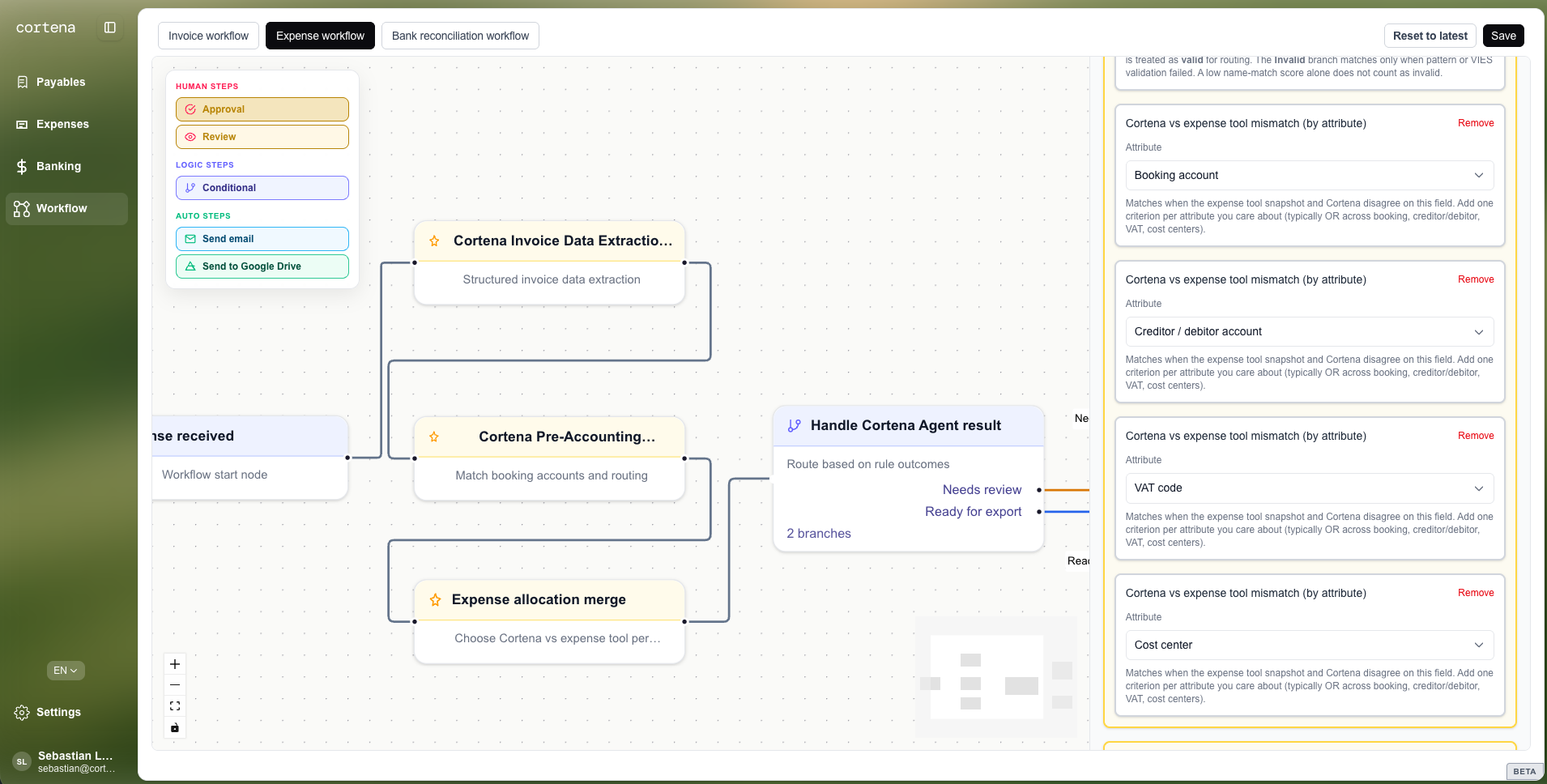Add Send email auto step
The height and width of the screenshot is (784, 1547).
tap(262, 239)
